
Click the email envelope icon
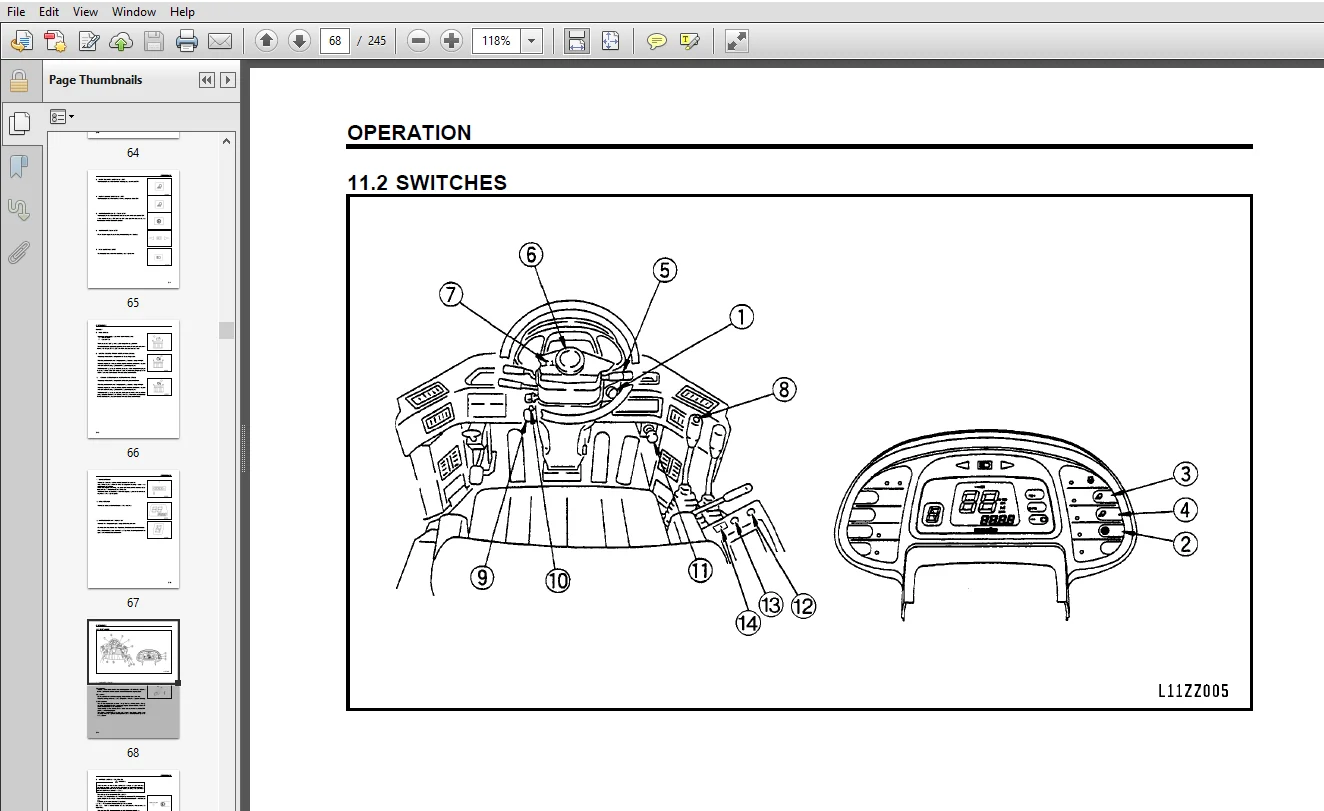click(x=219, y=41)
